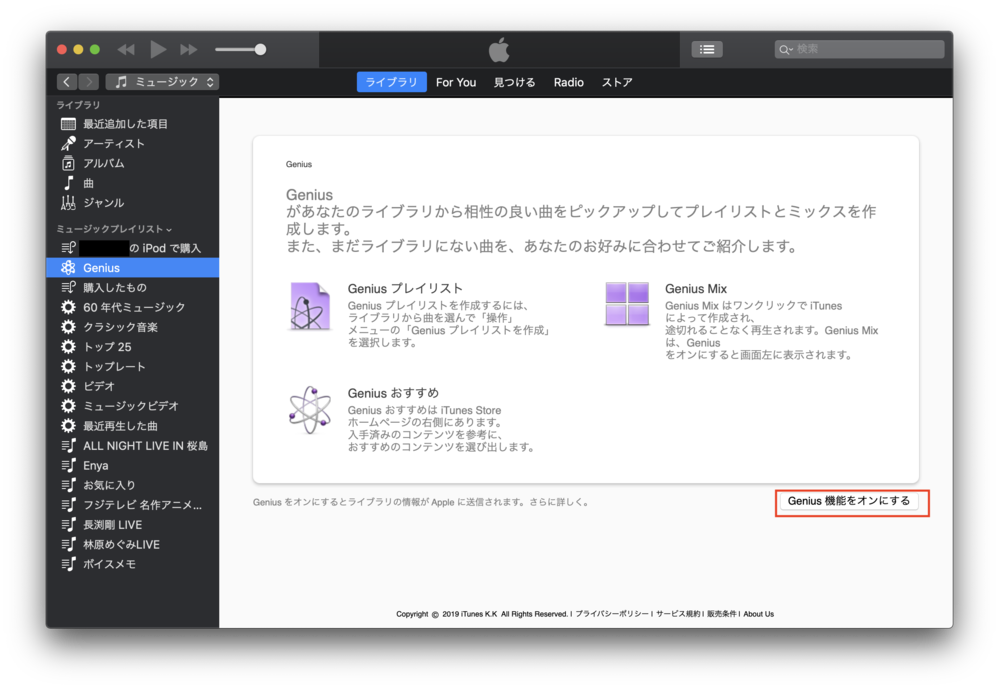
Task: Open the 長渕剛 LIVE playlist
Action: 133,525
